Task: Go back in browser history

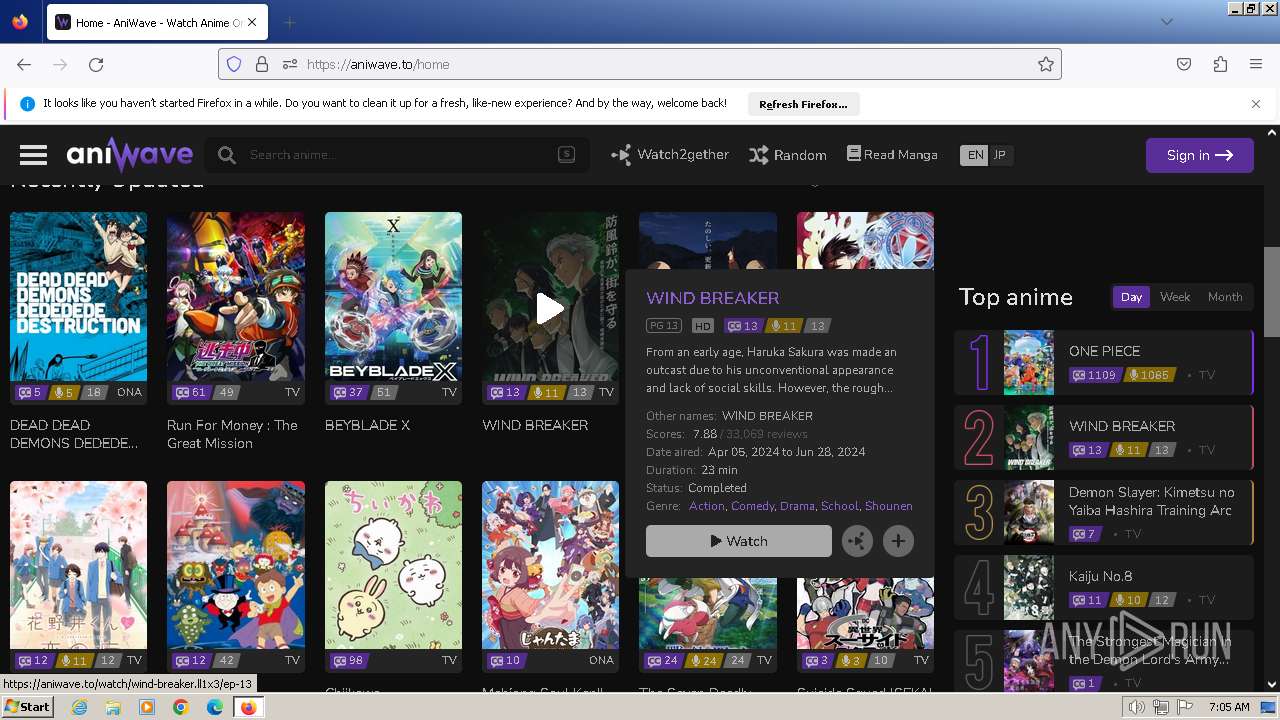Action: pos(24,64)
